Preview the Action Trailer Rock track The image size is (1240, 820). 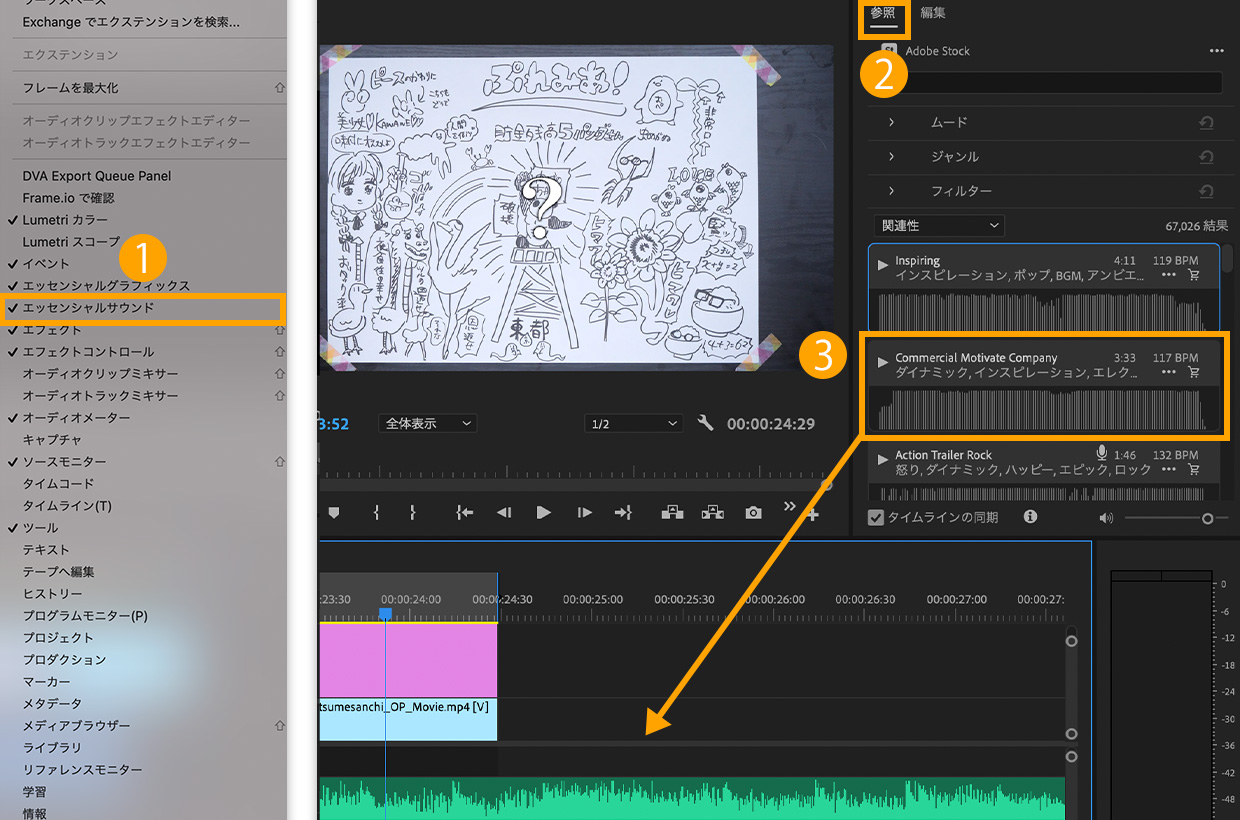point(883,459)
